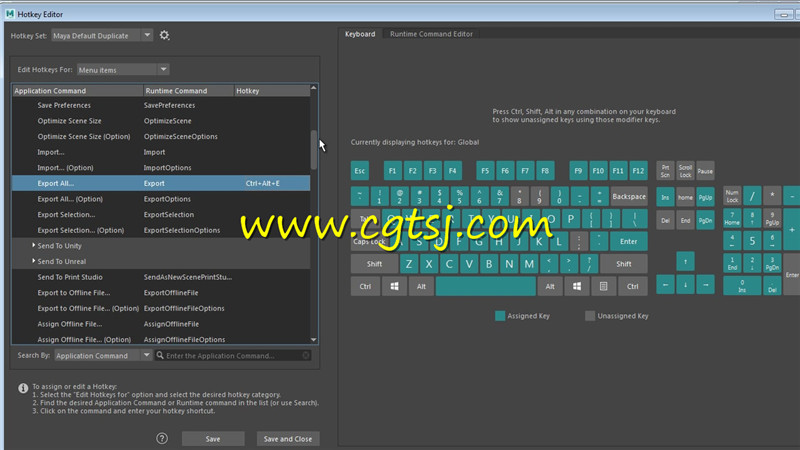Select the Export Selection... row
This screenshot has height=450, width=800.
coord(161,215)
